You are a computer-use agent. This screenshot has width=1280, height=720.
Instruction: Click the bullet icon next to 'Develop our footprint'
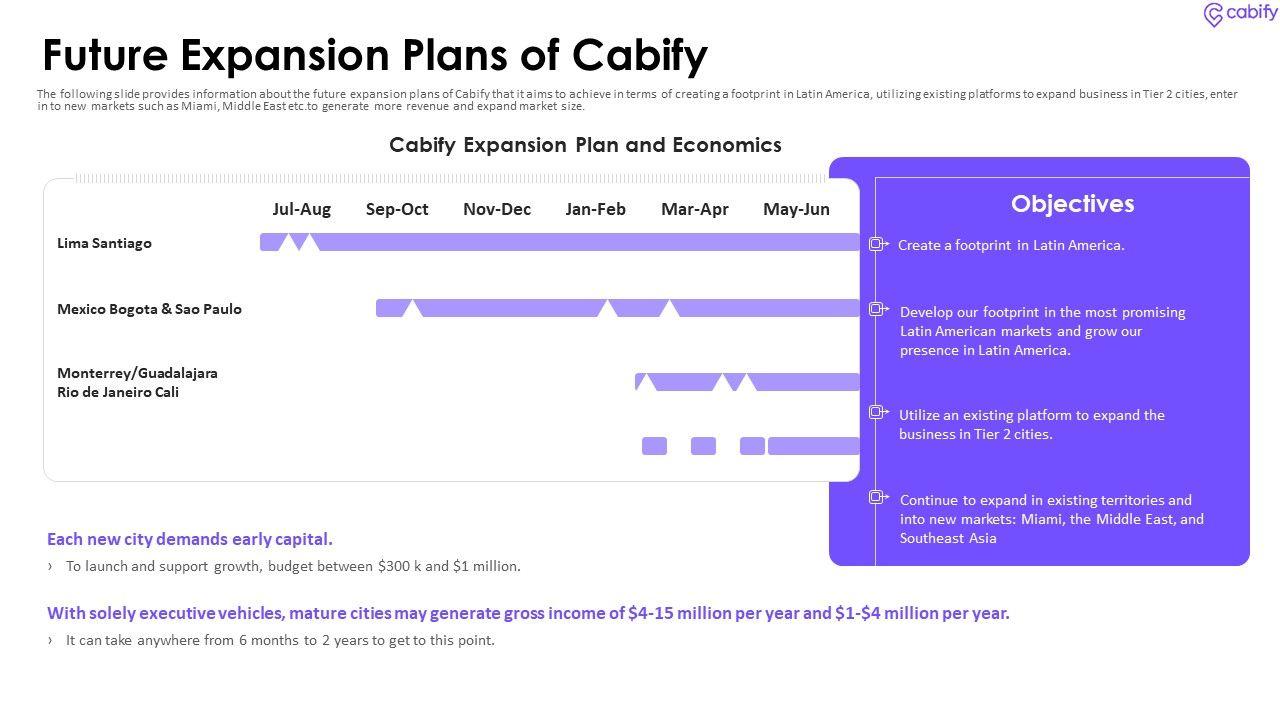(877, 310)
